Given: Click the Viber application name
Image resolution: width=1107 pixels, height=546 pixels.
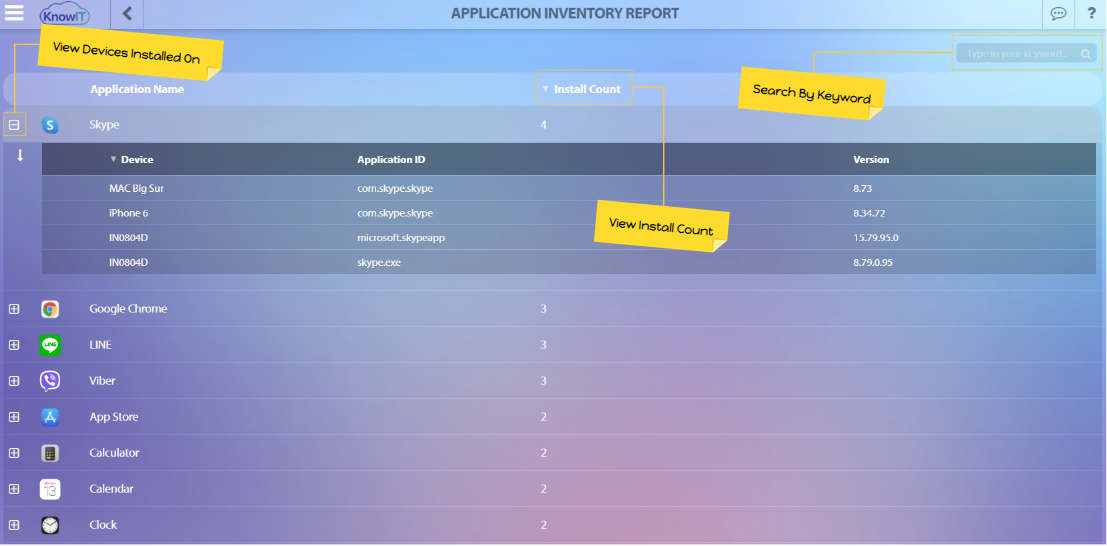Looking at the screenshot, I should point(102,381).
